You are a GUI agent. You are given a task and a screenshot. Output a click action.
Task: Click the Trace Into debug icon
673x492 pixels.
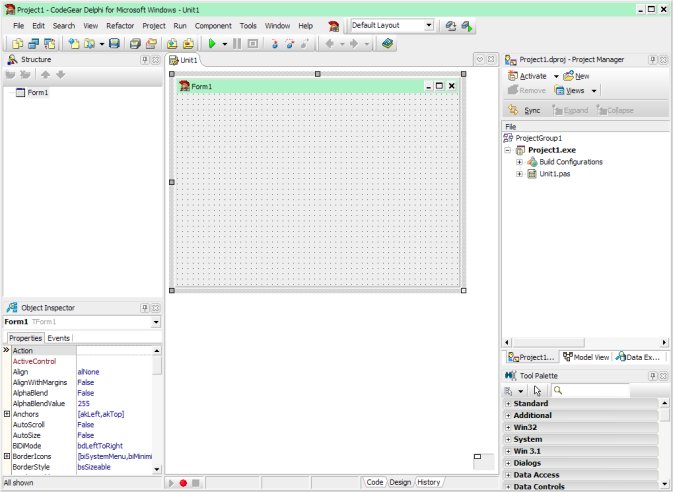click(x=275, y=44)
